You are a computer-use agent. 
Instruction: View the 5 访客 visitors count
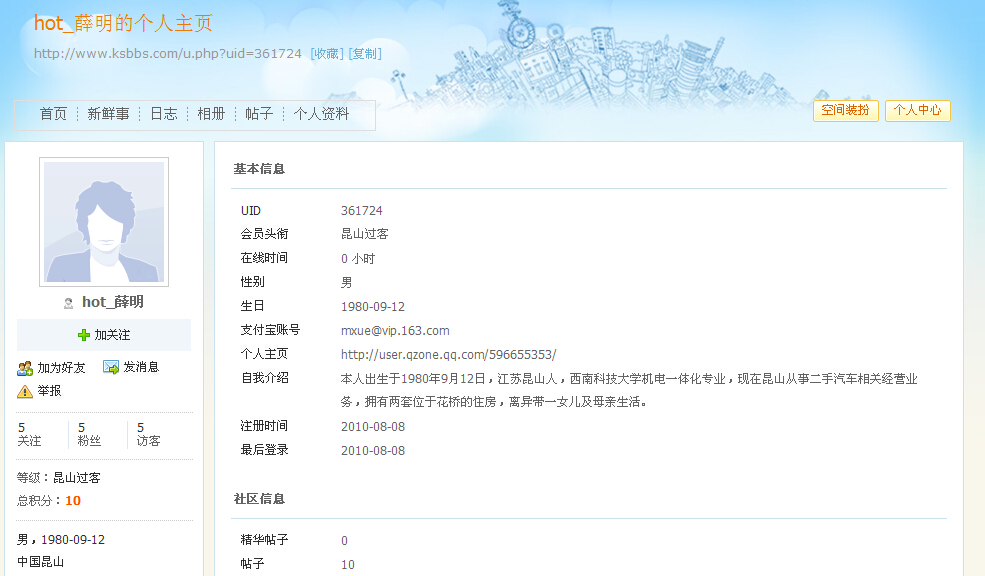(x=148, y=434)
